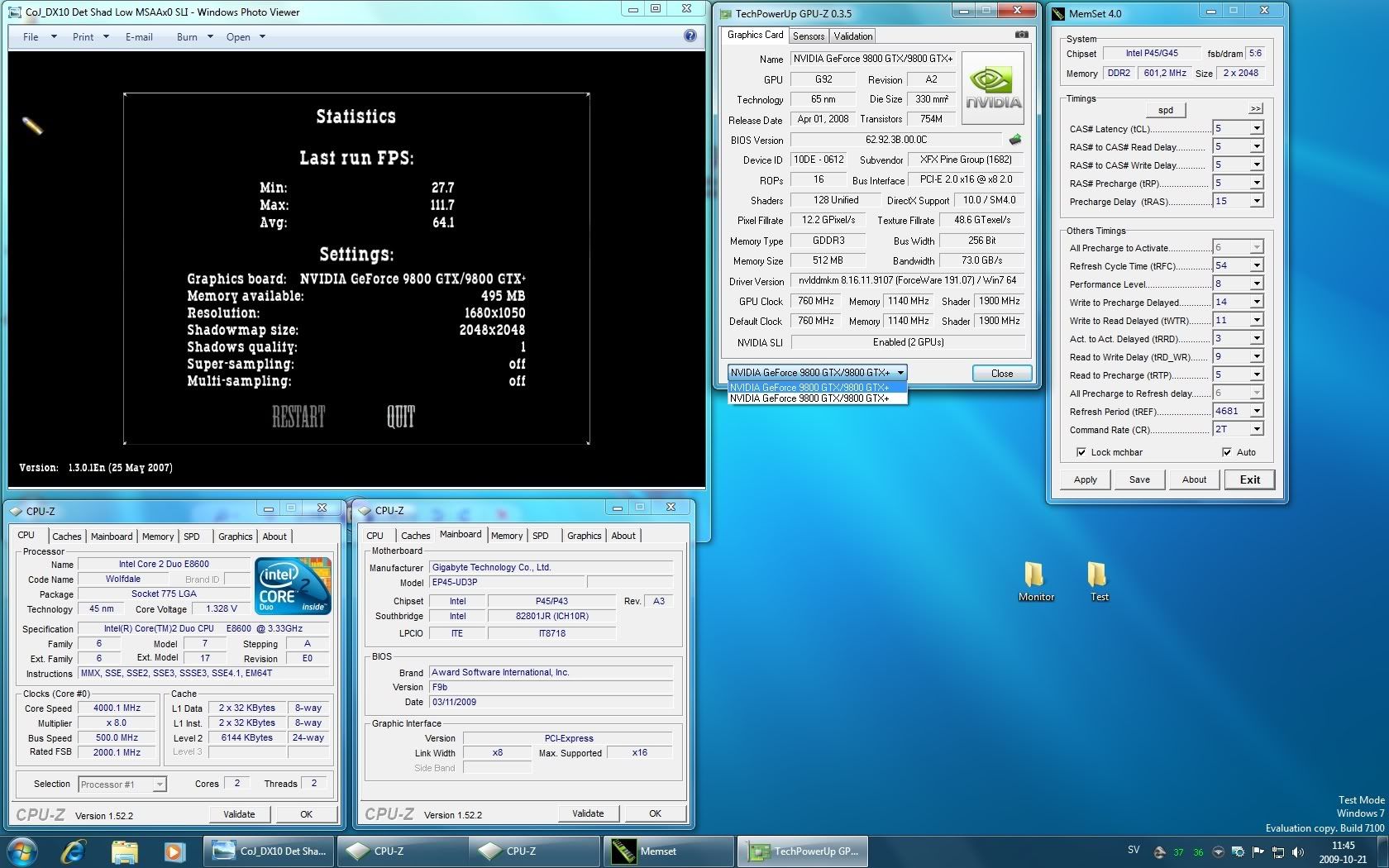Toggle the Auto checkbox in MemSet
1389x868 pixels.
[x=1226, y=452]
